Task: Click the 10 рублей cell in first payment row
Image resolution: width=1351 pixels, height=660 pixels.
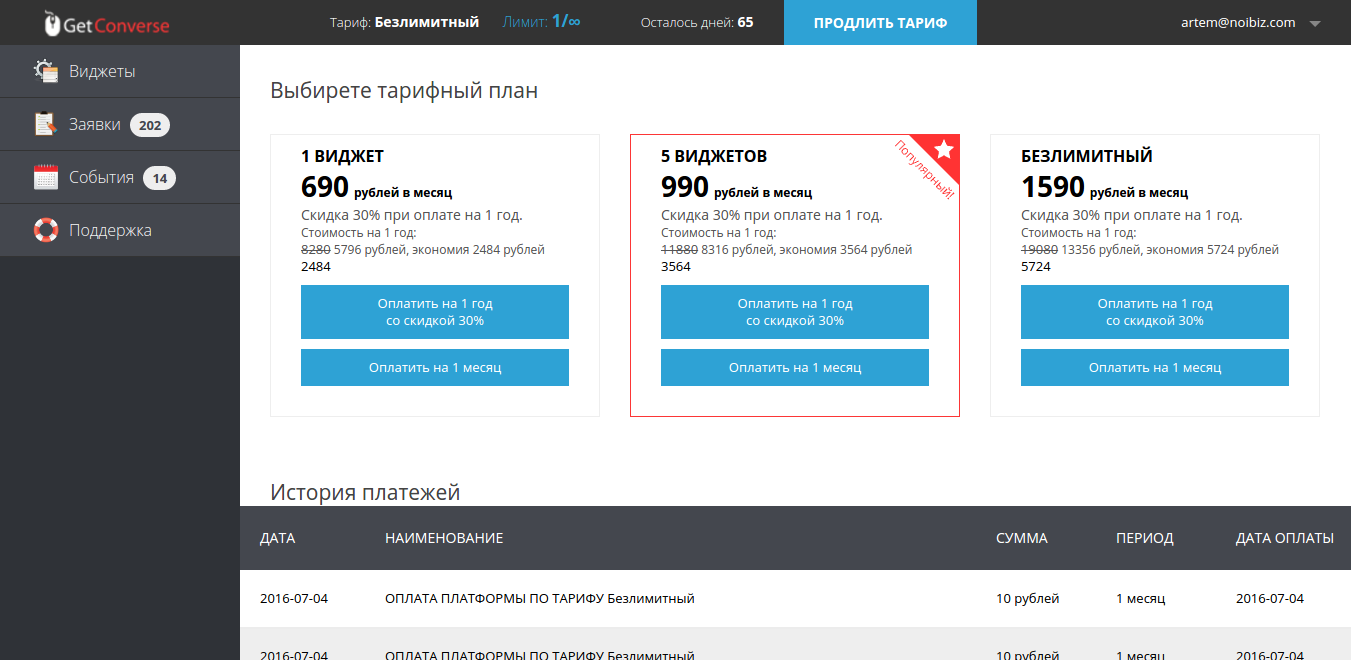Action: (1028, 599)
